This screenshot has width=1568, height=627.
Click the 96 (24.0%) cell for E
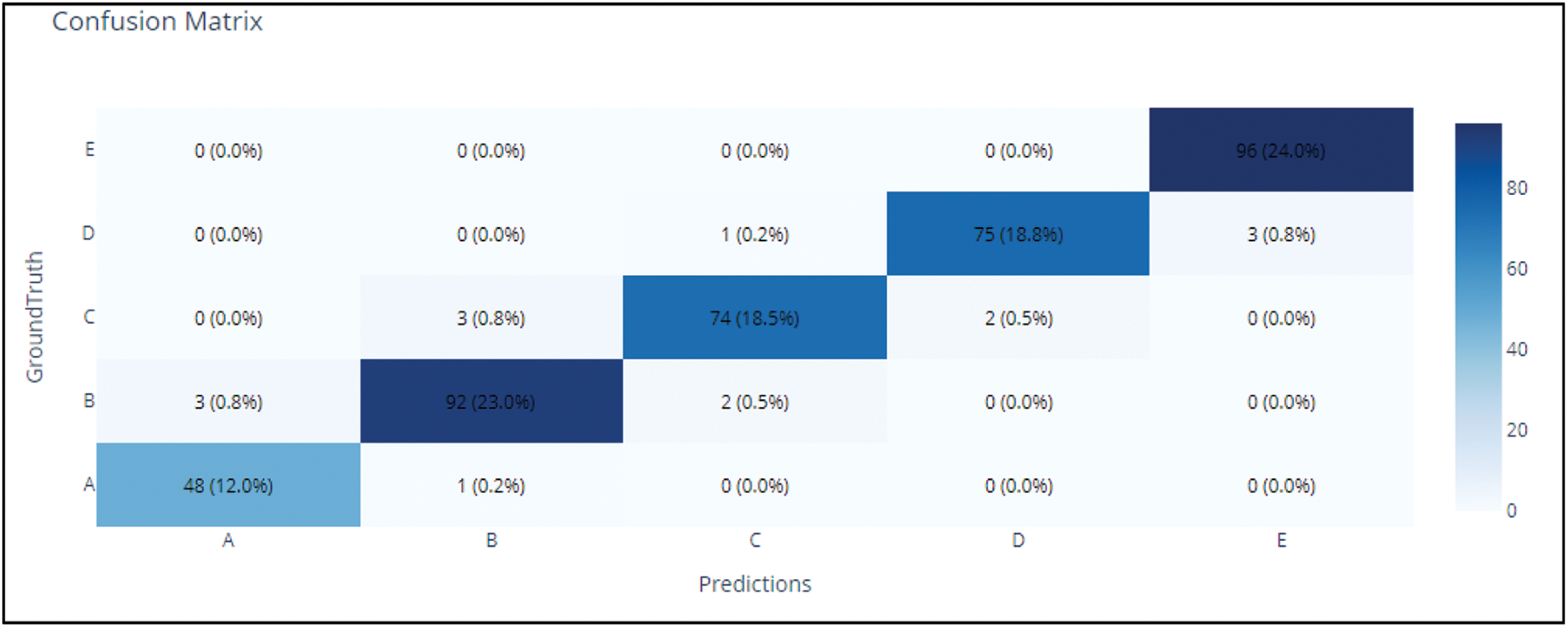[1280, 150]
